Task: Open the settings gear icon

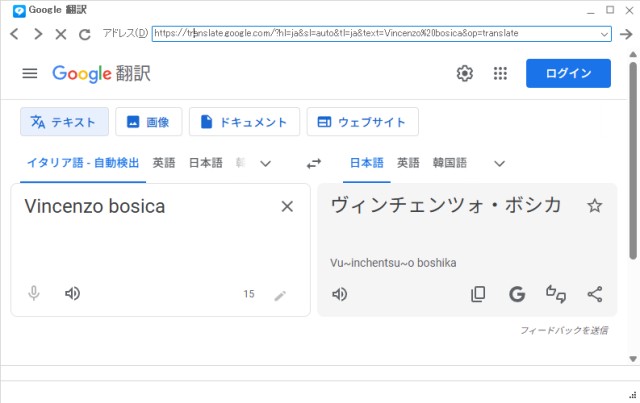Action: (464, 73)
